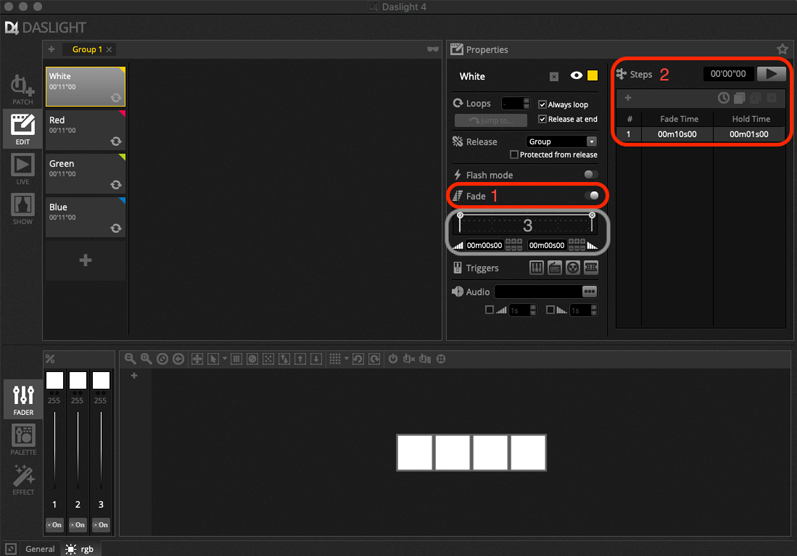Close the Group 1 tab
The image size is (797, 556).
point(109,49)
